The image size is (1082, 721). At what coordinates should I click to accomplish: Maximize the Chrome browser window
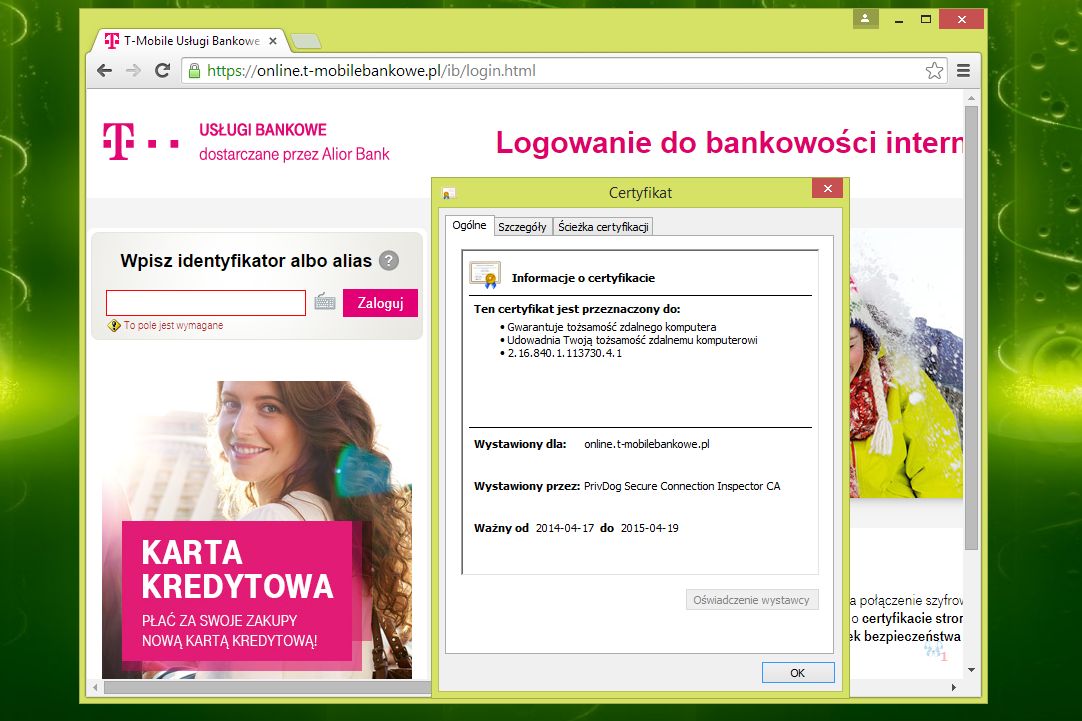pos(926,19)
